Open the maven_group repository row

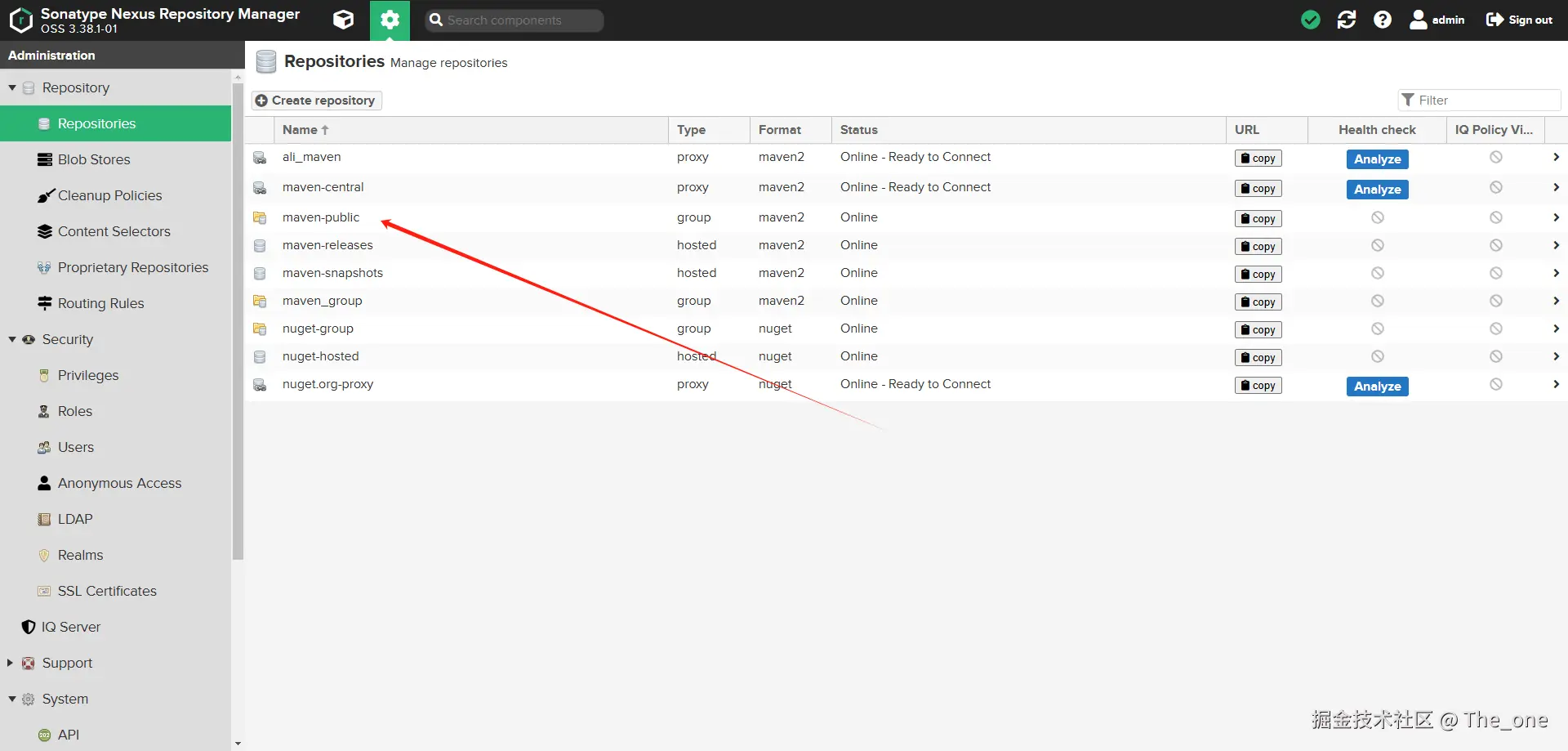click(906, 302)
